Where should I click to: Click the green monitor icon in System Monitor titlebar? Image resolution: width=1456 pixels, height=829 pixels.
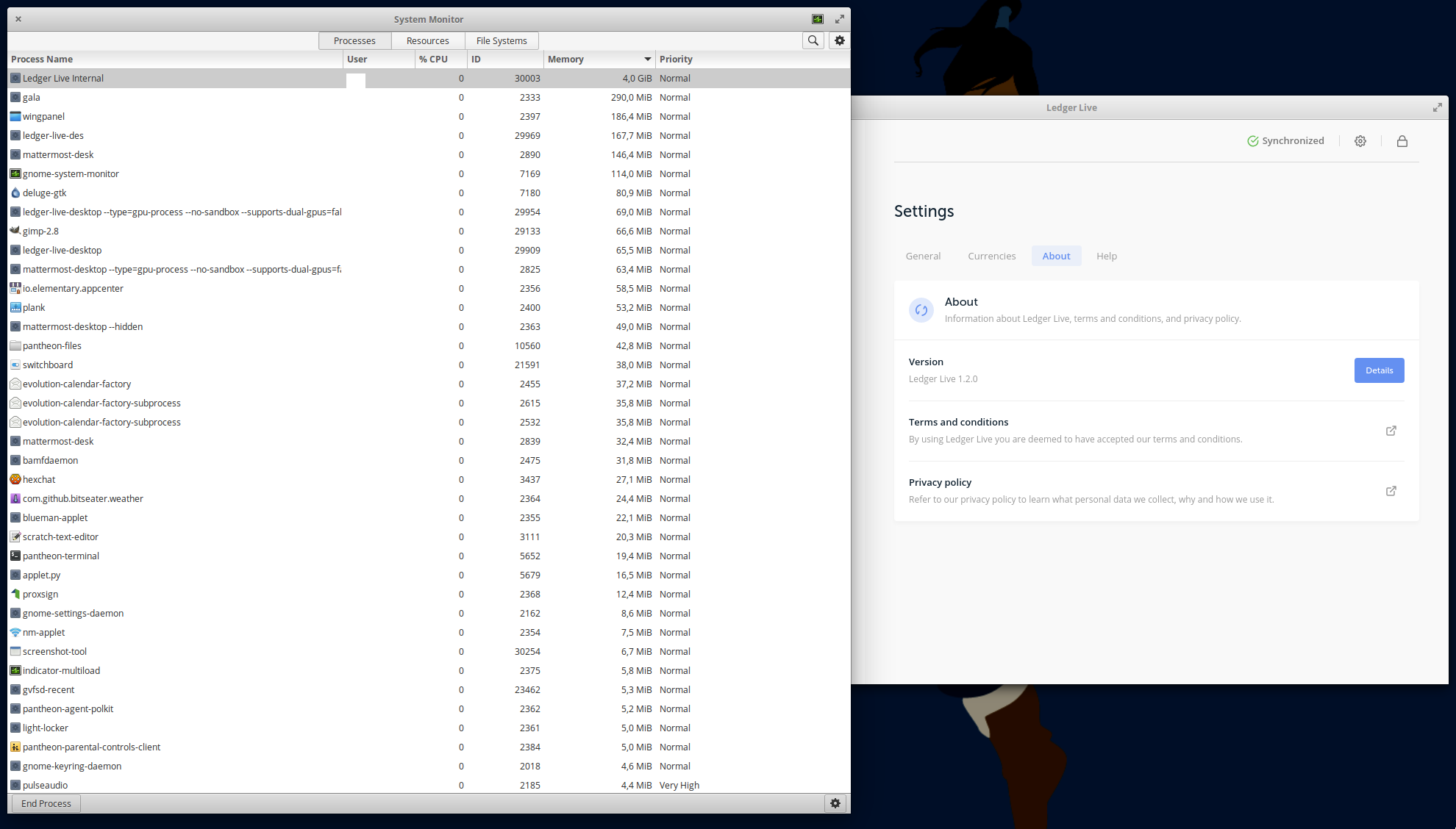pos(817,19)
